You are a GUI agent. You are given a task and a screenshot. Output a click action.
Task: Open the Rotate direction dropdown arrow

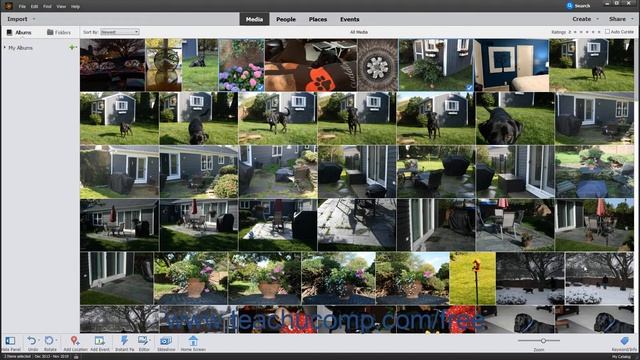[56, 340]
